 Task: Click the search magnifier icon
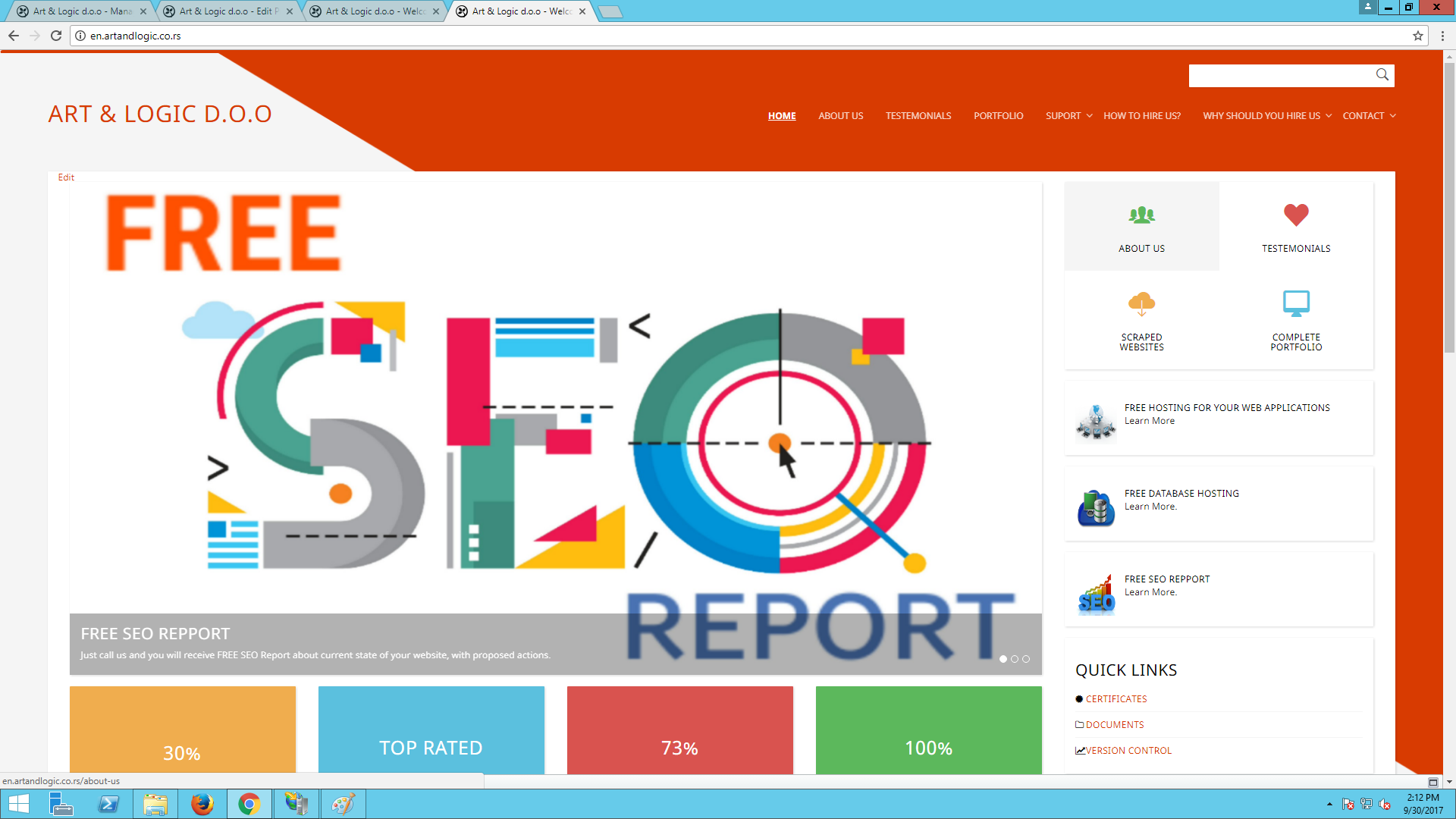pyautogui.click(x=1382, y=74)
